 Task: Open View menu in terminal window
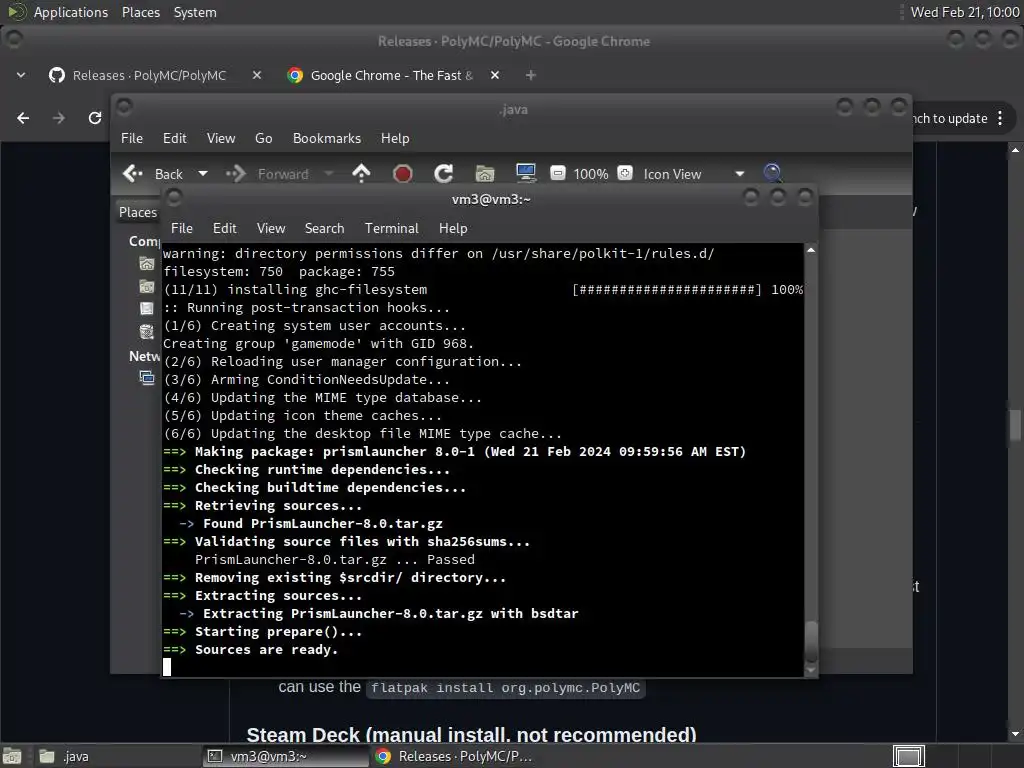pos(270,228)
